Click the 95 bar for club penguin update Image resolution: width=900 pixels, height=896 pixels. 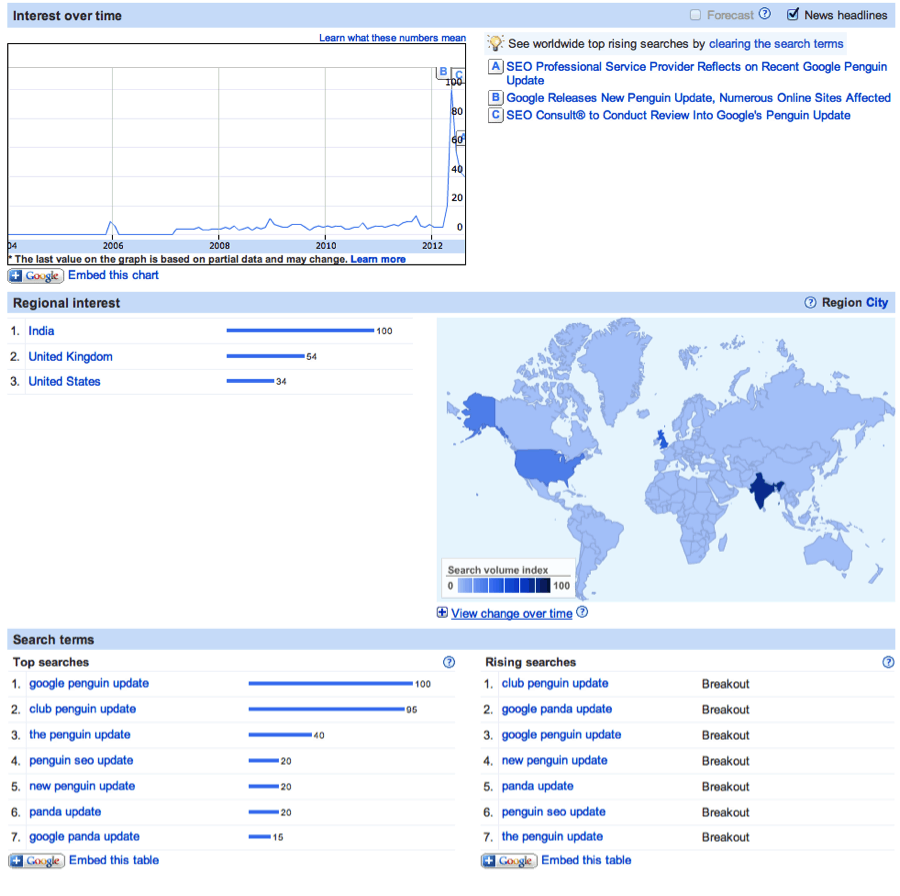[326, 709]
